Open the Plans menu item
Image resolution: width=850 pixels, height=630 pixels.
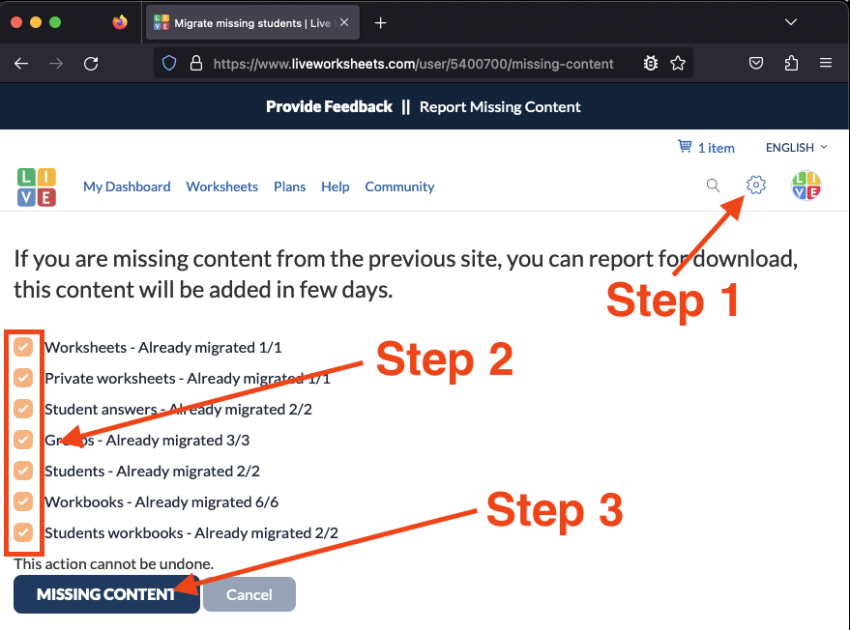point(289,187)
